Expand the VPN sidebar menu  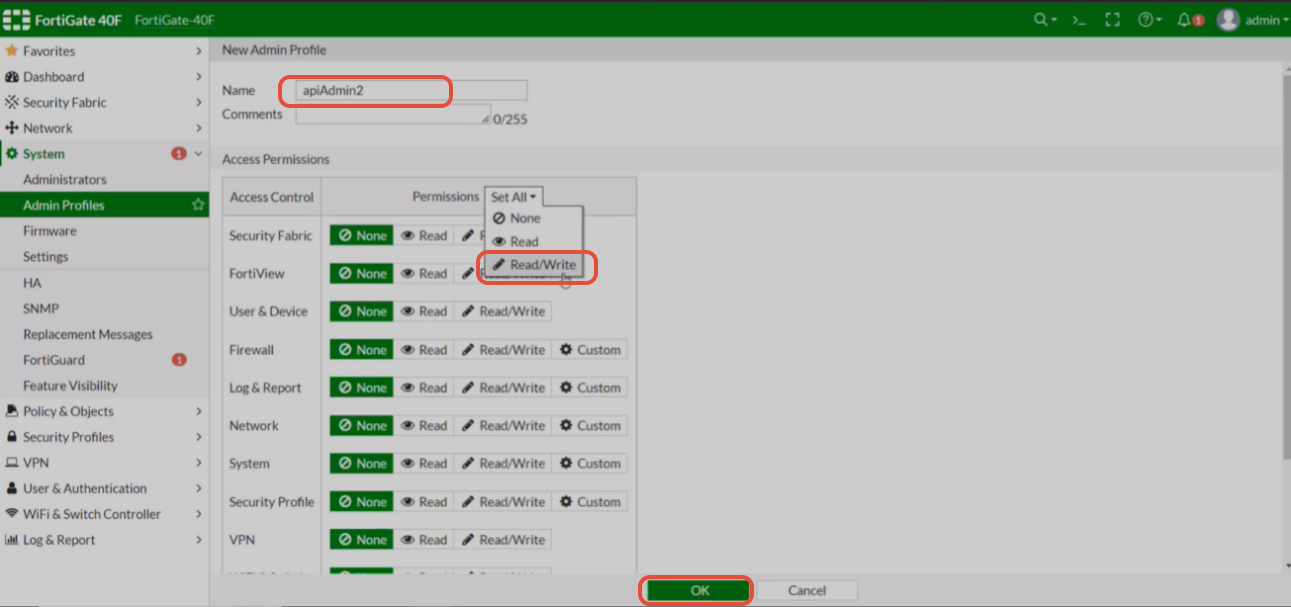click(x=104, y=463)
